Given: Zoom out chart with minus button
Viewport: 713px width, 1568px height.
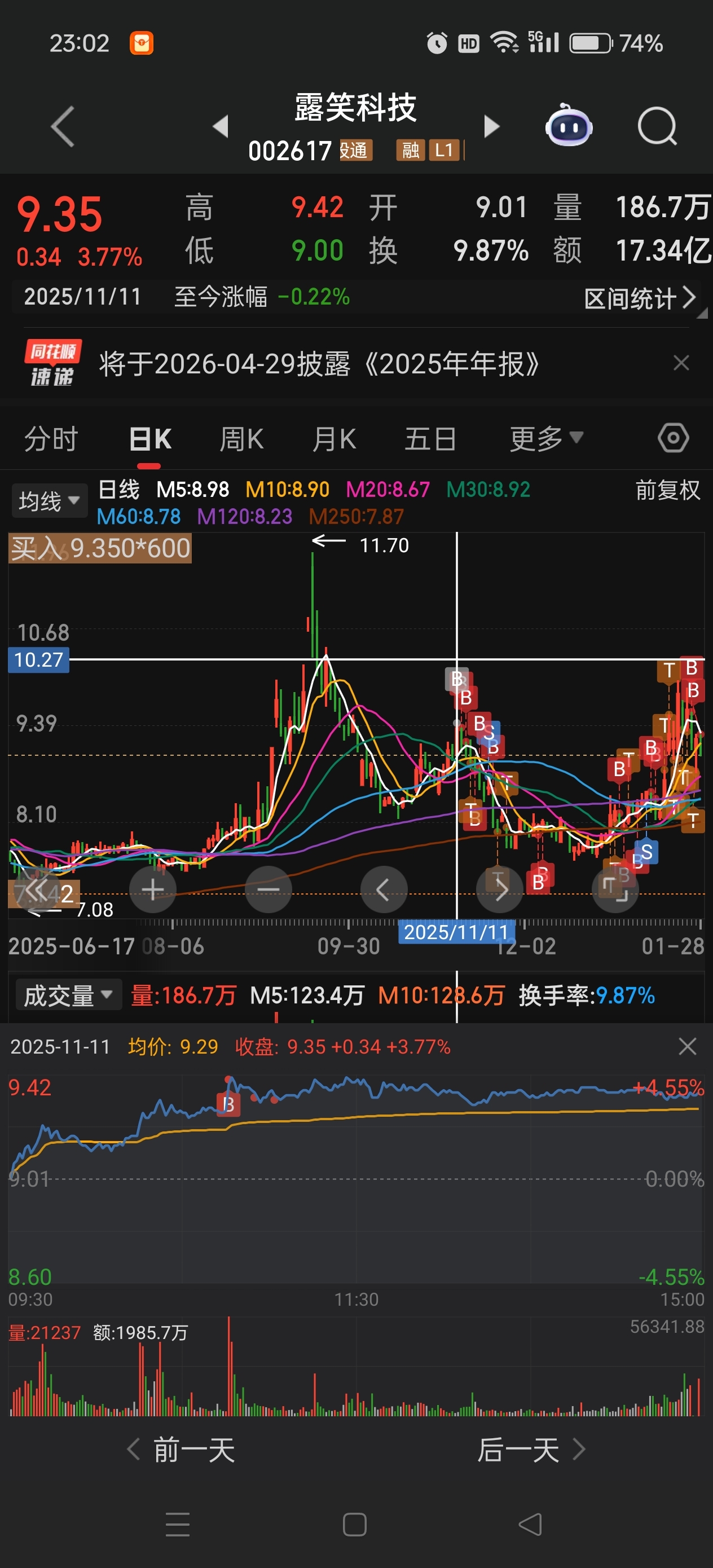Looking at the screenshot, I should coord(269,889).
